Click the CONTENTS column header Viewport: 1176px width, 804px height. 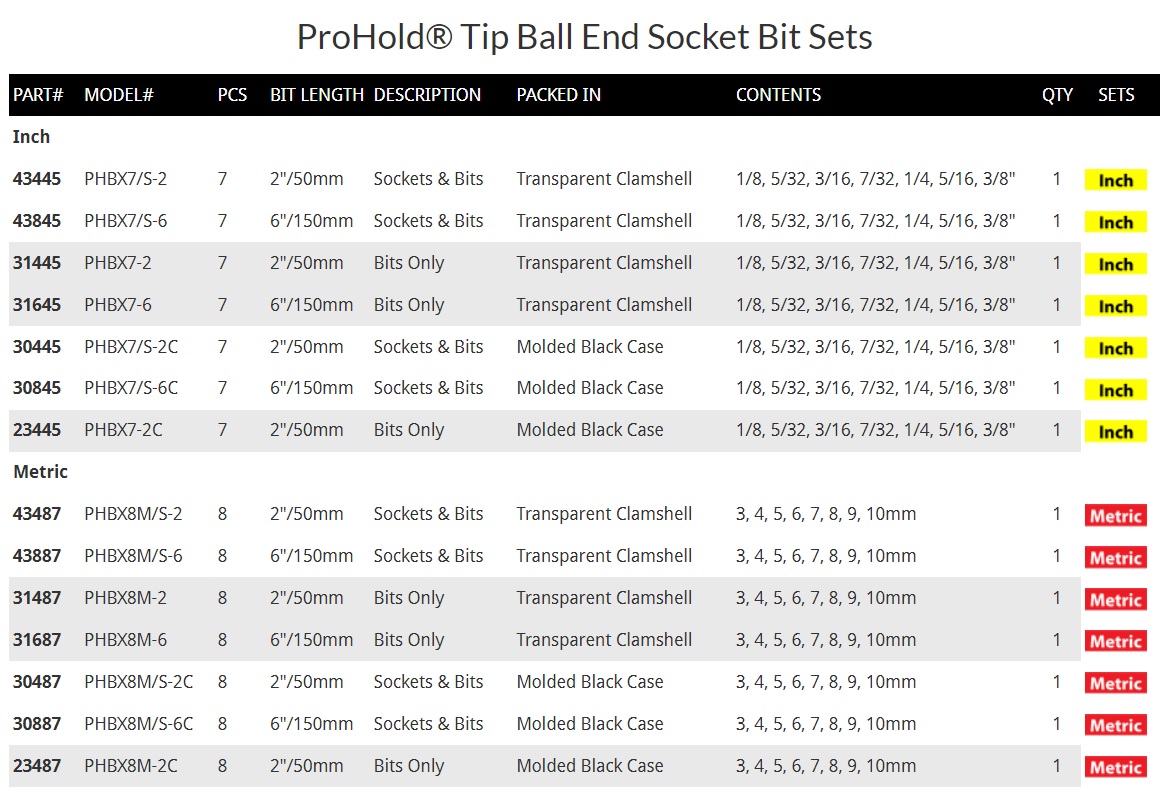(x=778, y=95)
